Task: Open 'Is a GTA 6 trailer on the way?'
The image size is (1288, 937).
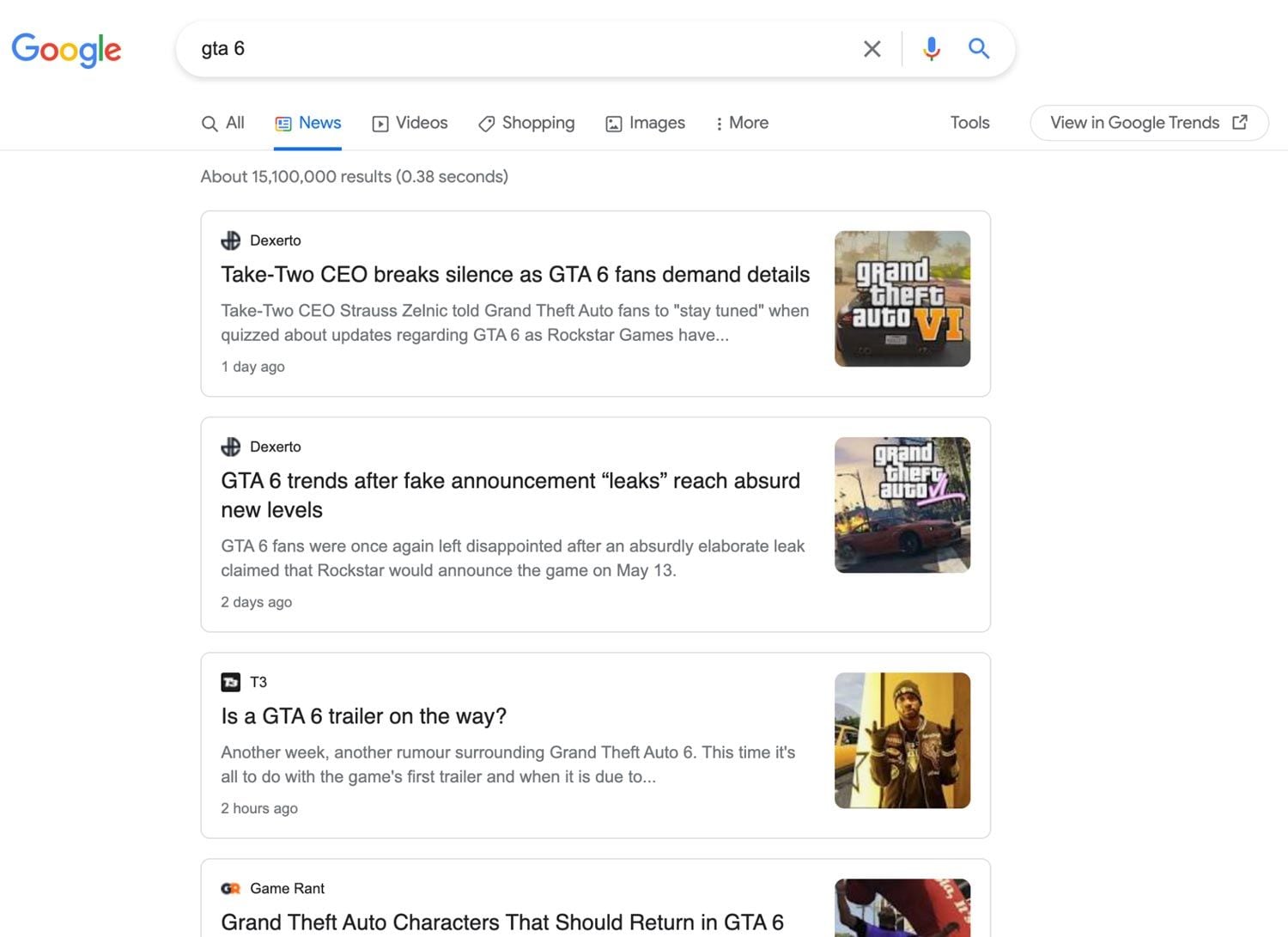Action: pos(363,715)
